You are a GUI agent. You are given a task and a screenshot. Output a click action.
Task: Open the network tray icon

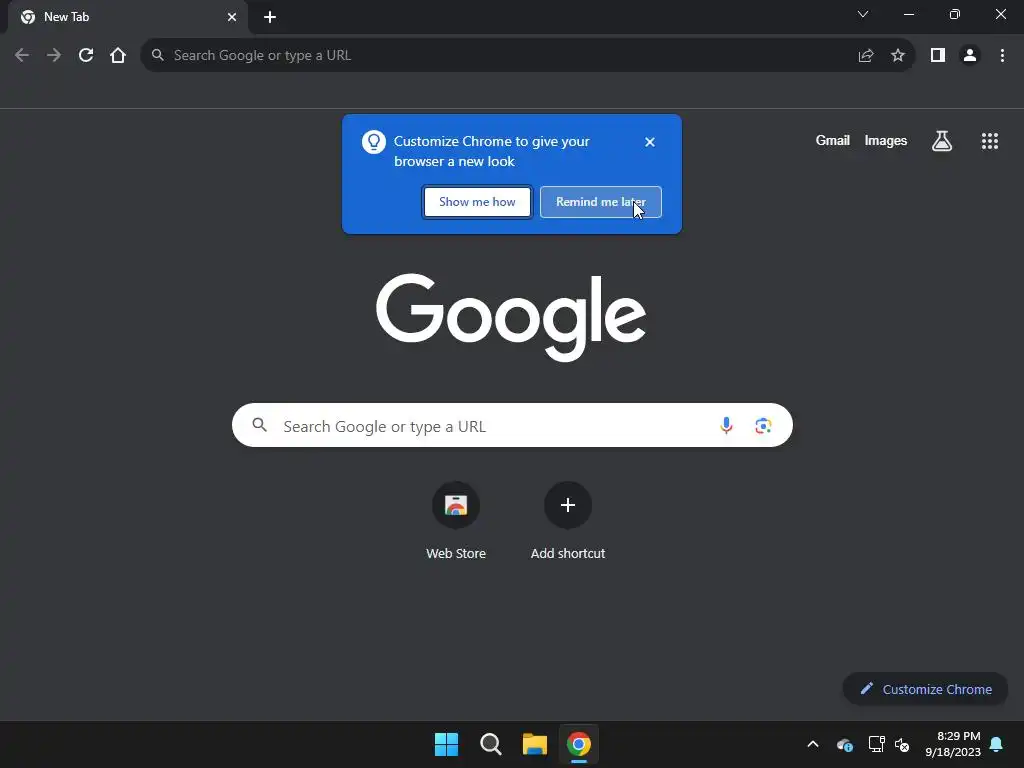[876, 744]
